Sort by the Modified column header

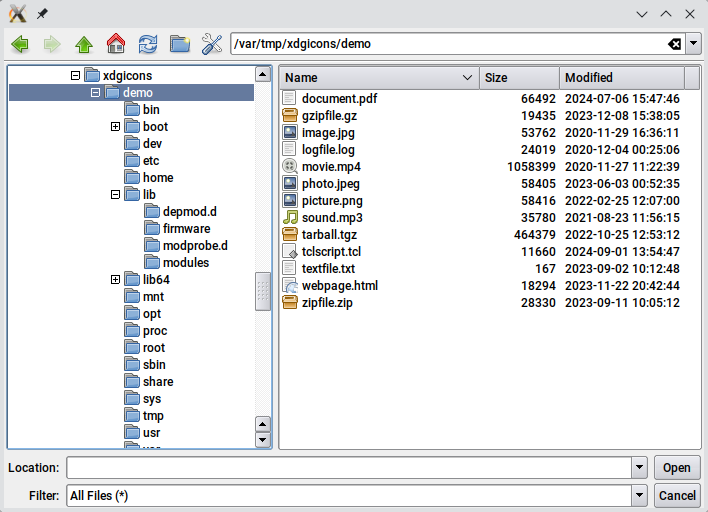click(x=622, y=78)
